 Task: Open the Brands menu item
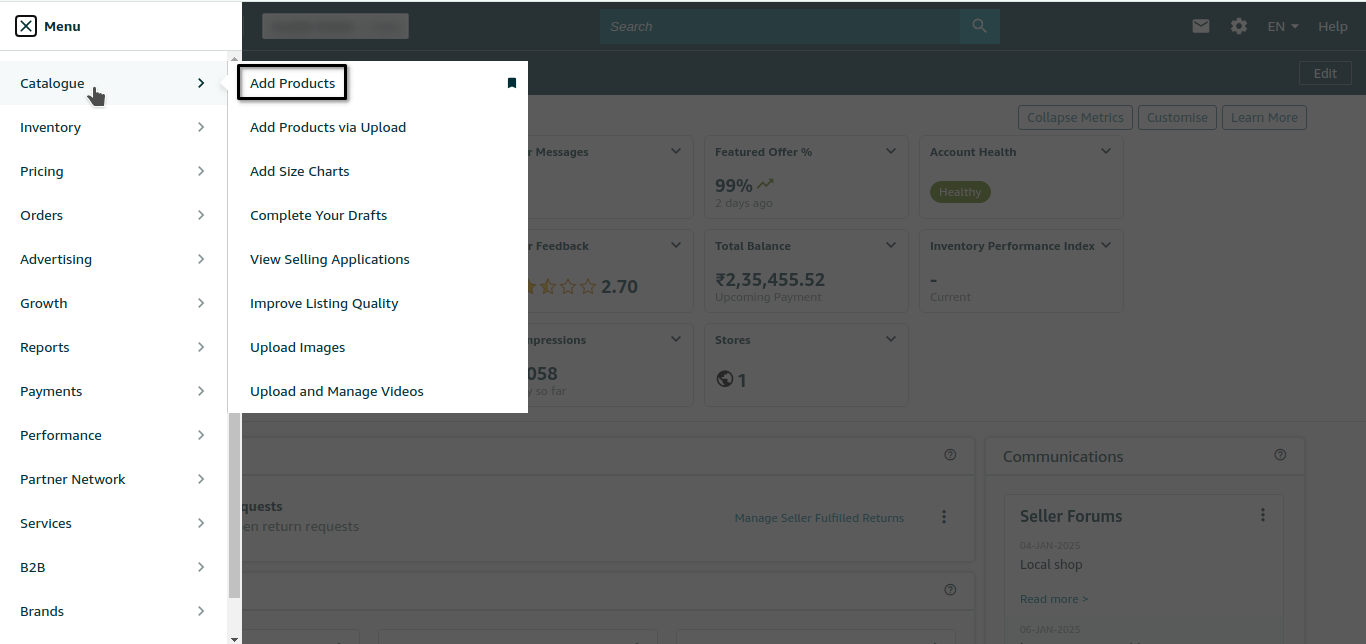[113, 611]
